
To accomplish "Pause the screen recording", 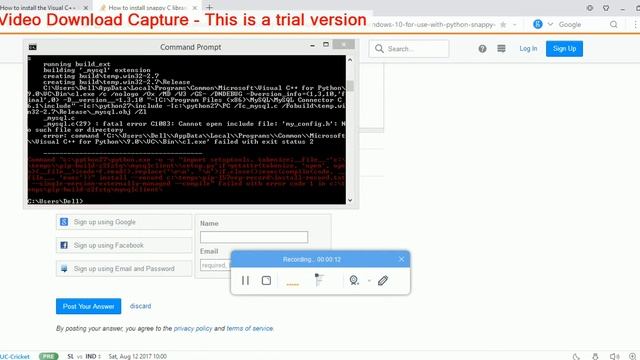I will 245,280.
